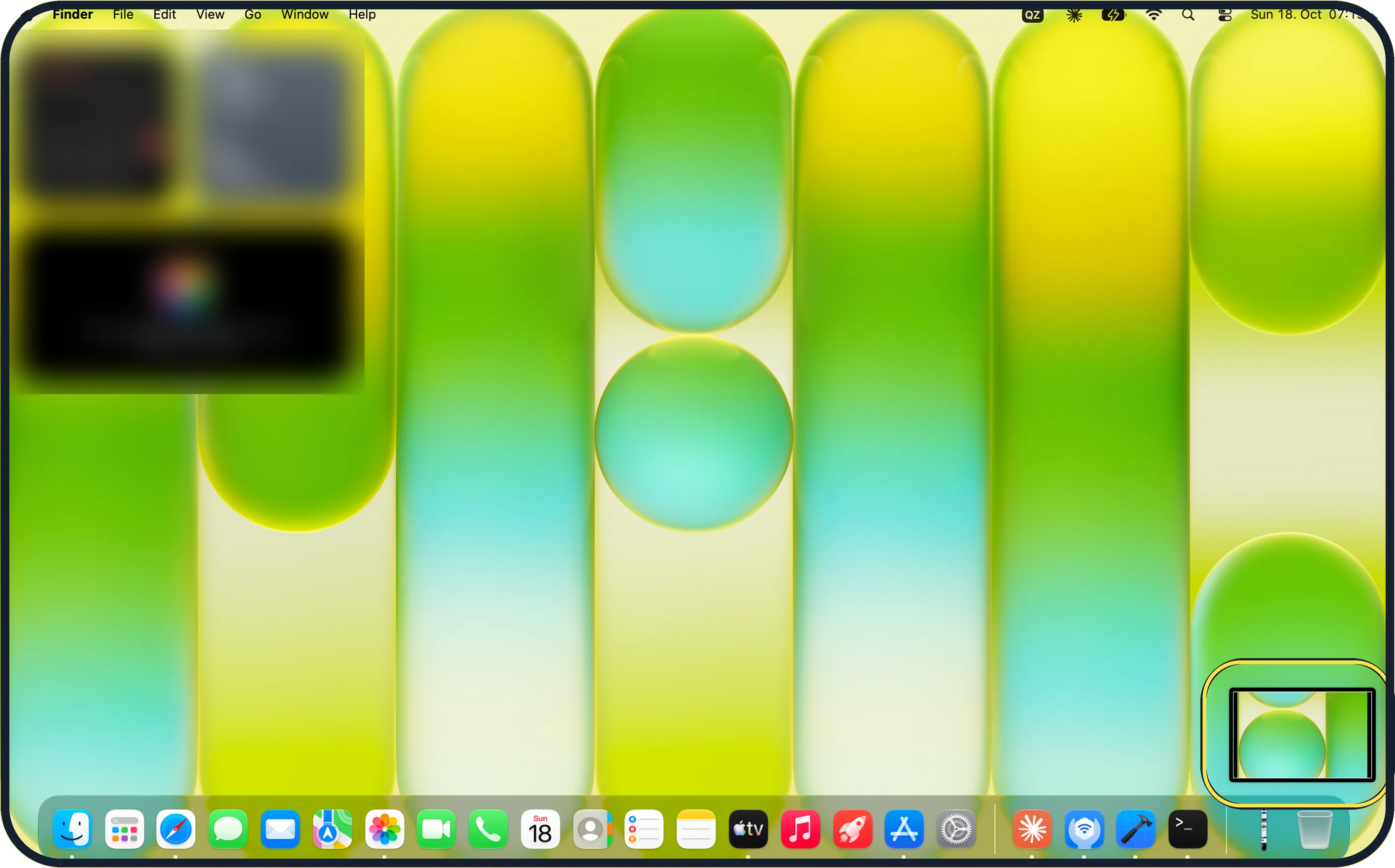1395x868 pixels.
Task: Open the minimized document beside the Trash
Action: [1263, 830]
